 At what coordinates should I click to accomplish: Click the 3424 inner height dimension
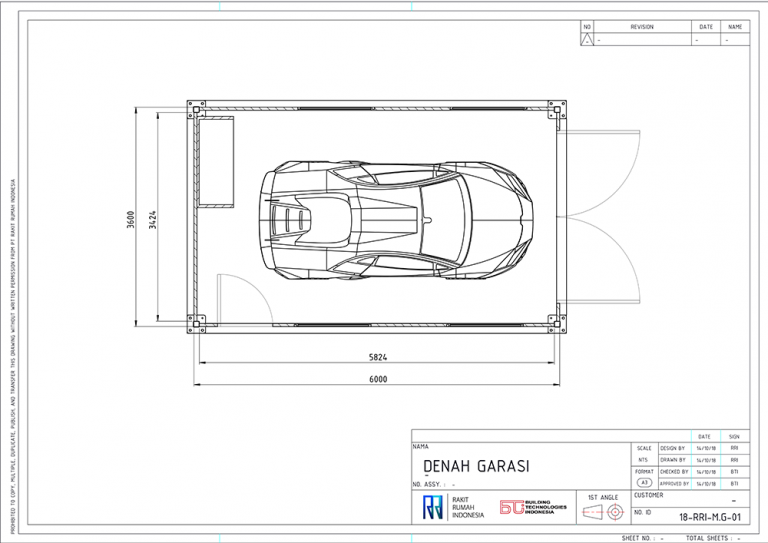[153, 219]
